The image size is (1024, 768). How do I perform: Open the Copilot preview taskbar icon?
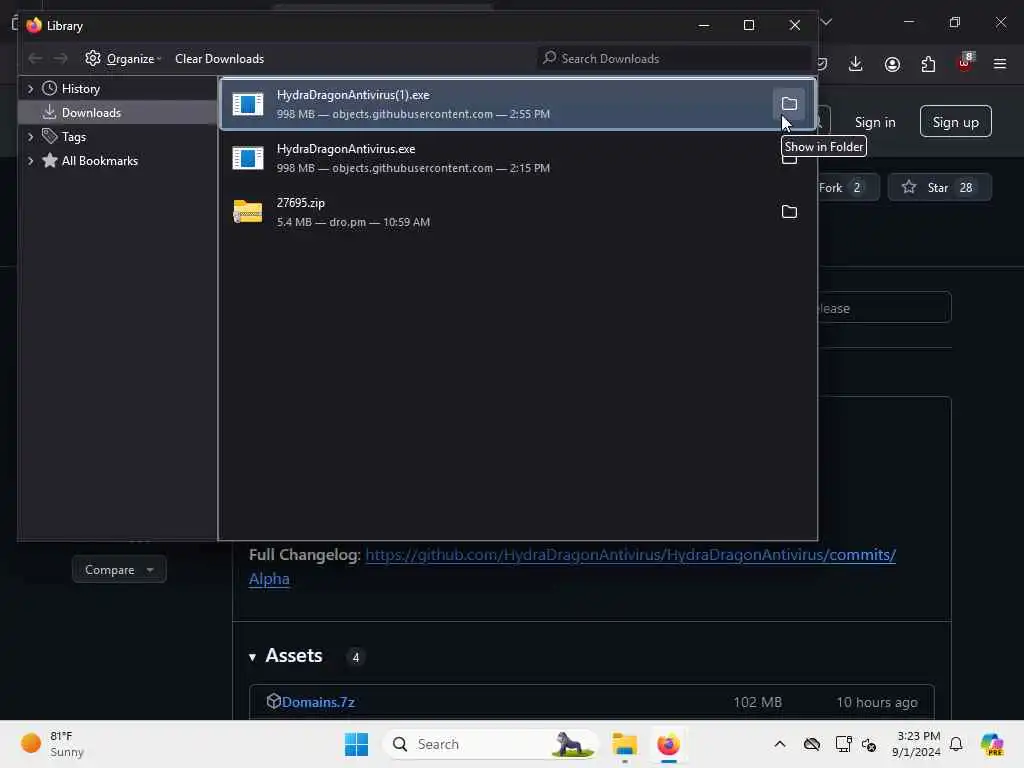pos(992,744)
